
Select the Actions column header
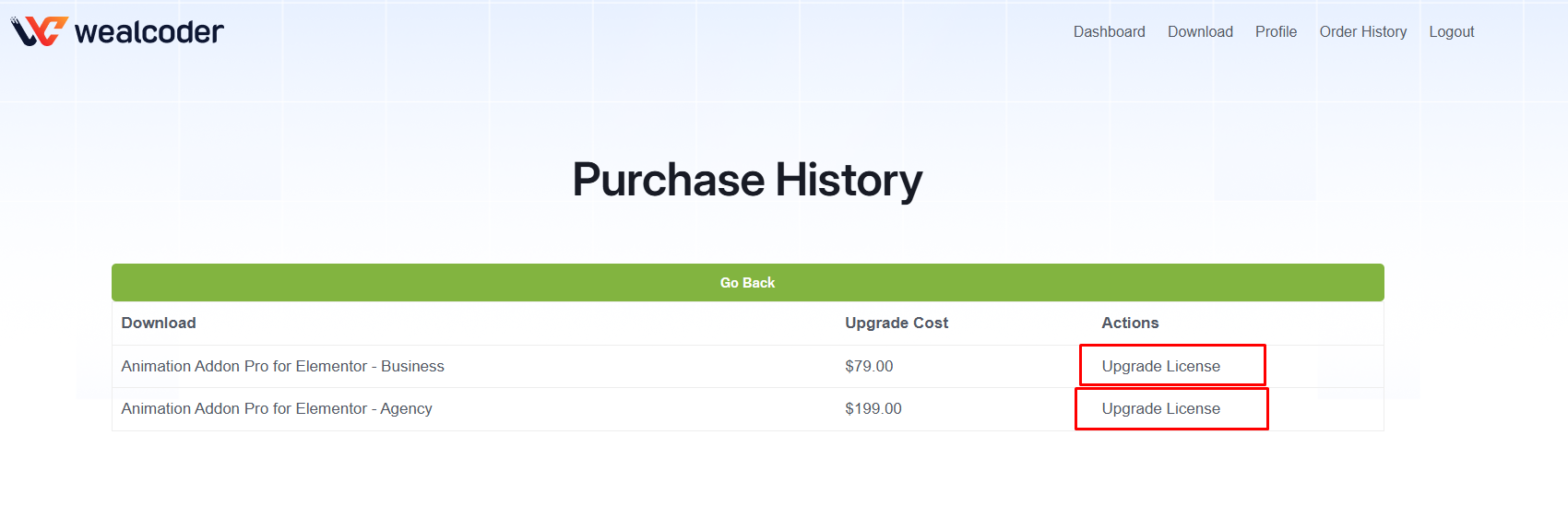pos(1130,323)
